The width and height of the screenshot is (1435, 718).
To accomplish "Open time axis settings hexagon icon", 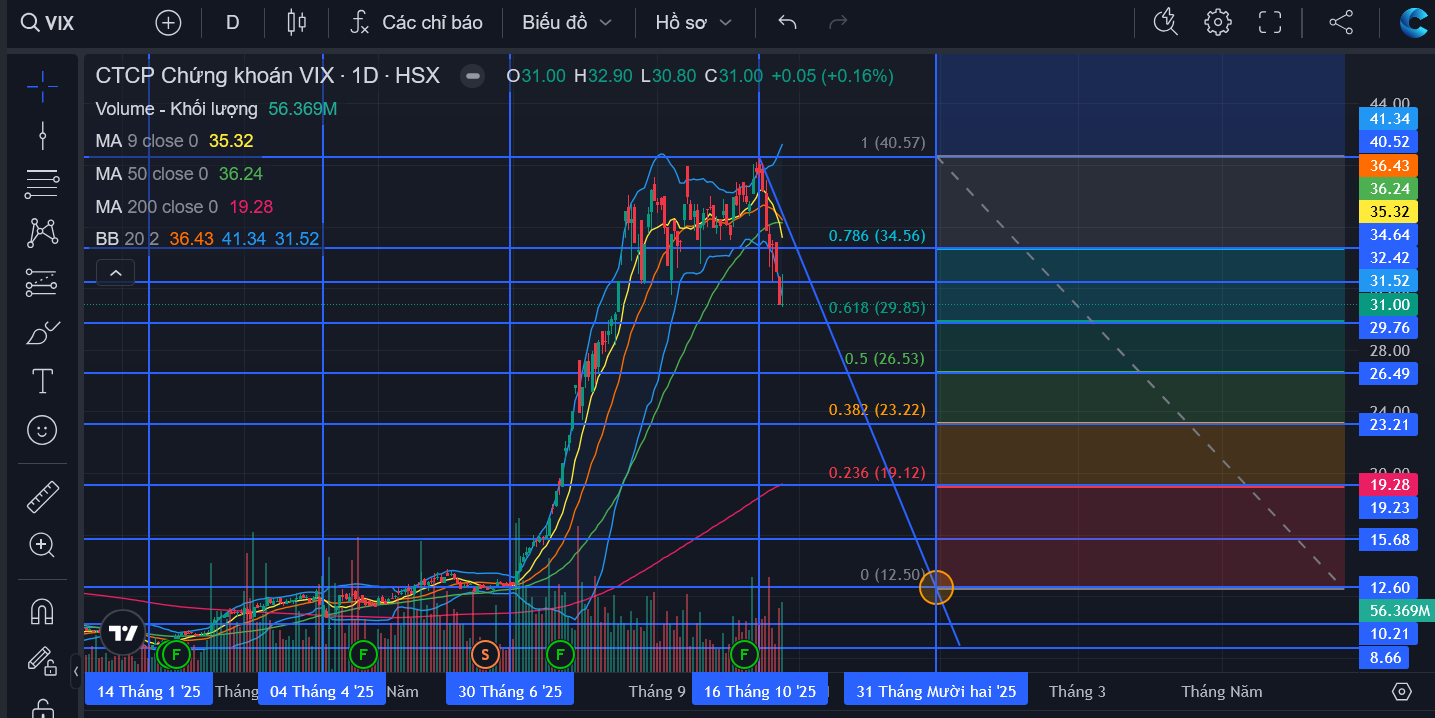I will [x=1402, y=691].
